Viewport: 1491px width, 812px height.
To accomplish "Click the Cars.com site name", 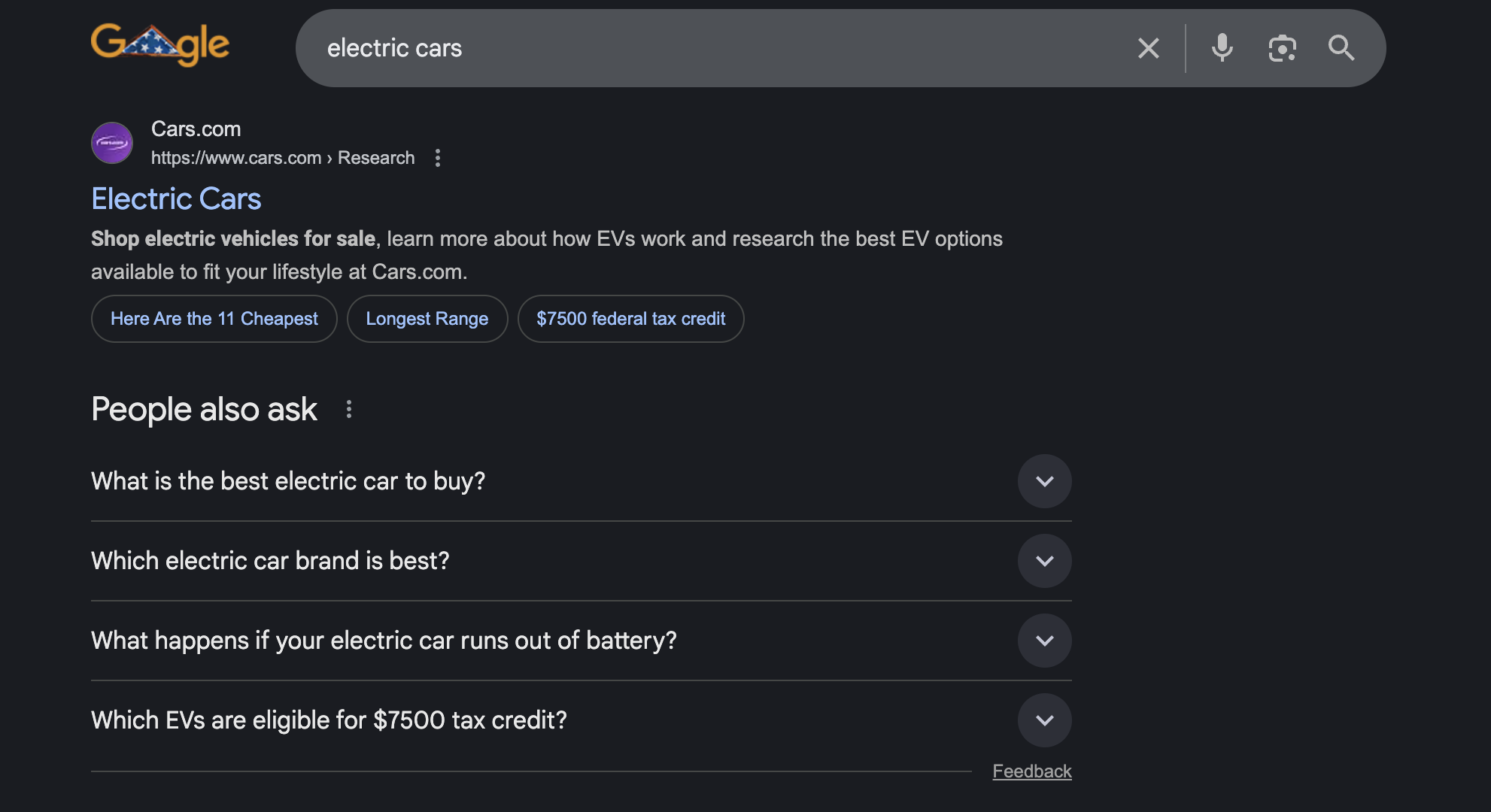I will pos(196,129).
